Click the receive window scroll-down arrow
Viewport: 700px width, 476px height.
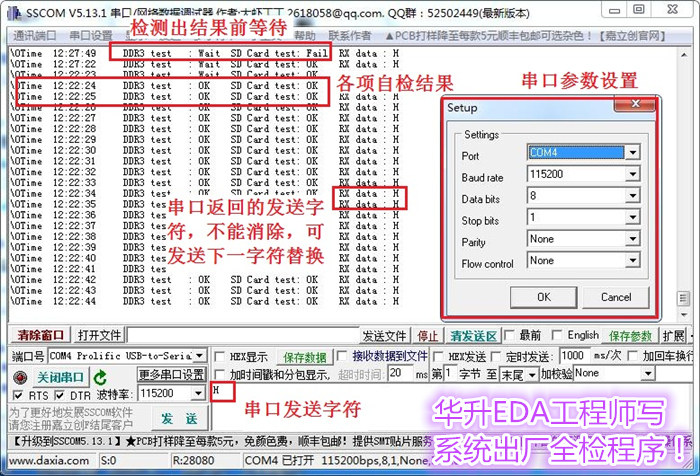(684, 315)
